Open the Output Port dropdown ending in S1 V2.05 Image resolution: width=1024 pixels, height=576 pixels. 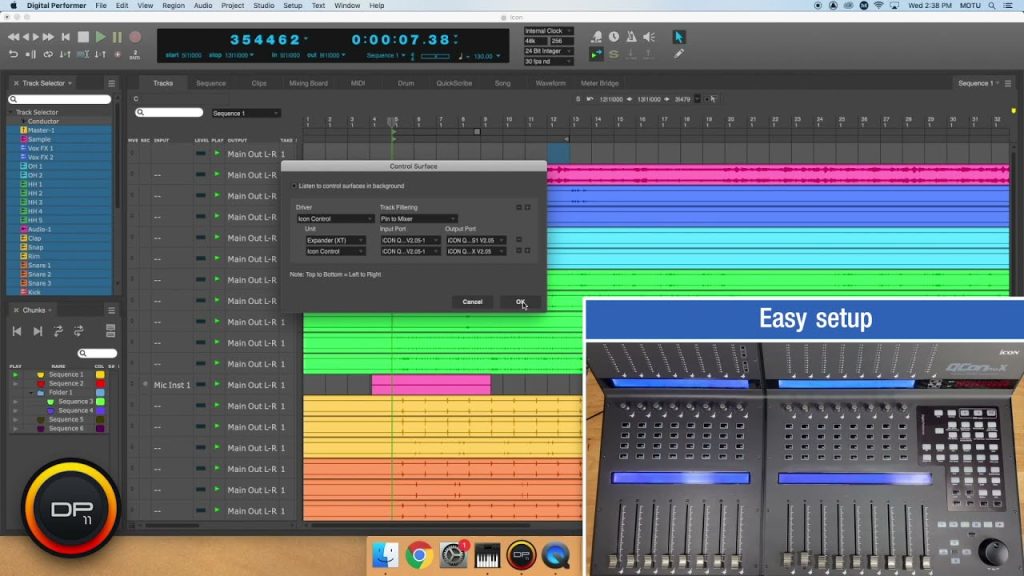pyautogui.click(x=475, y=240)
